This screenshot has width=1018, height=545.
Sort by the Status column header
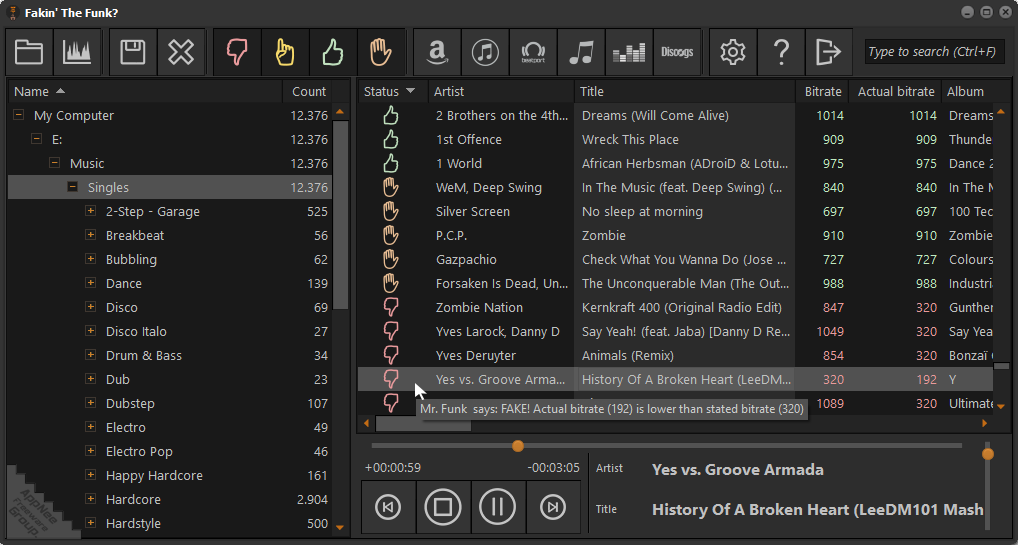pos(392,92)
